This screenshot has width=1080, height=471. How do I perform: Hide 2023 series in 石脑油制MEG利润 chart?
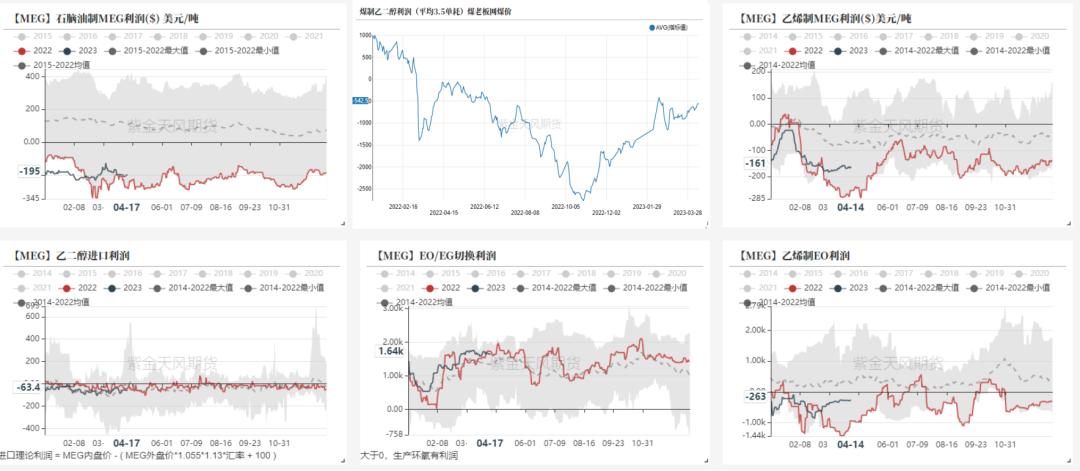(67, 50)
